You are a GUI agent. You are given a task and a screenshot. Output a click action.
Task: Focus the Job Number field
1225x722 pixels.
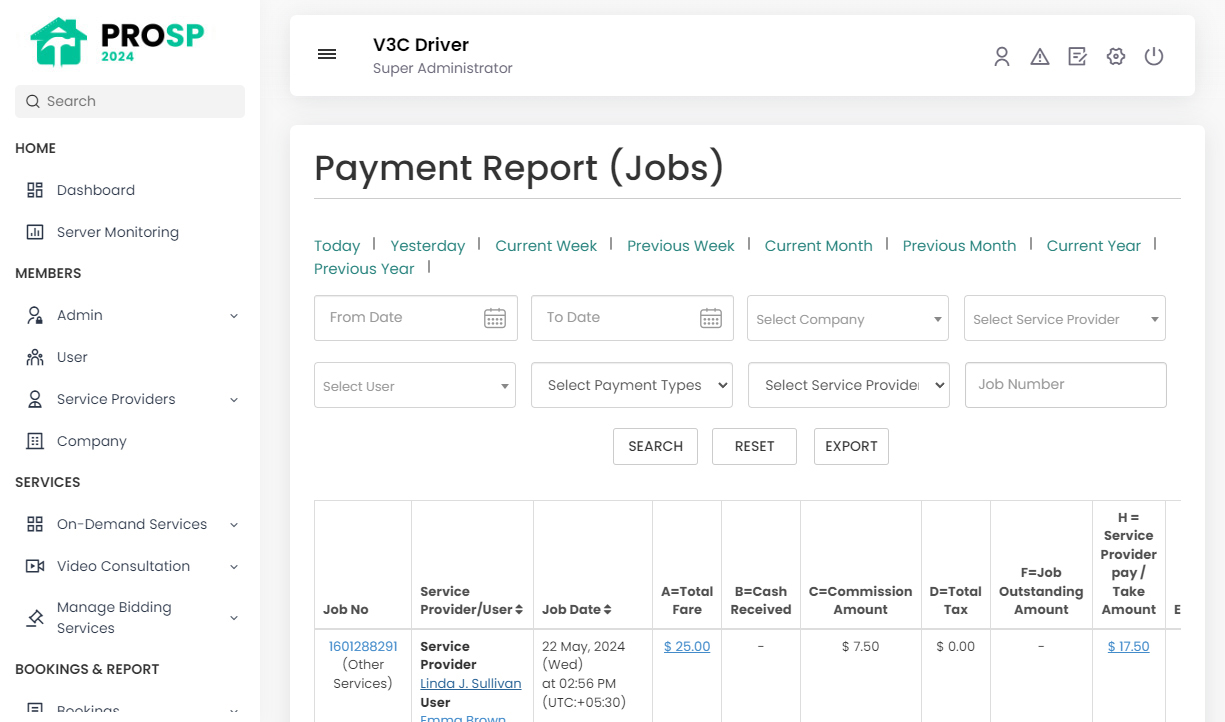[x=1066, y=385]
